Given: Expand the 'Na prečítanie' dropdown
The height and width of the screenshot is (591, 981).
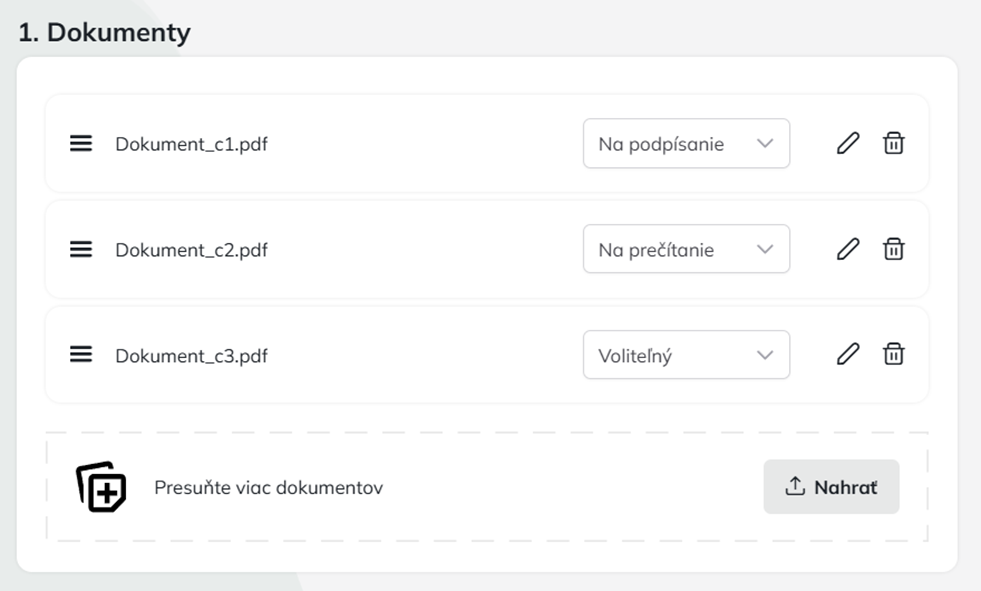Looking at the screenshot, I should [x=685, y=249].
